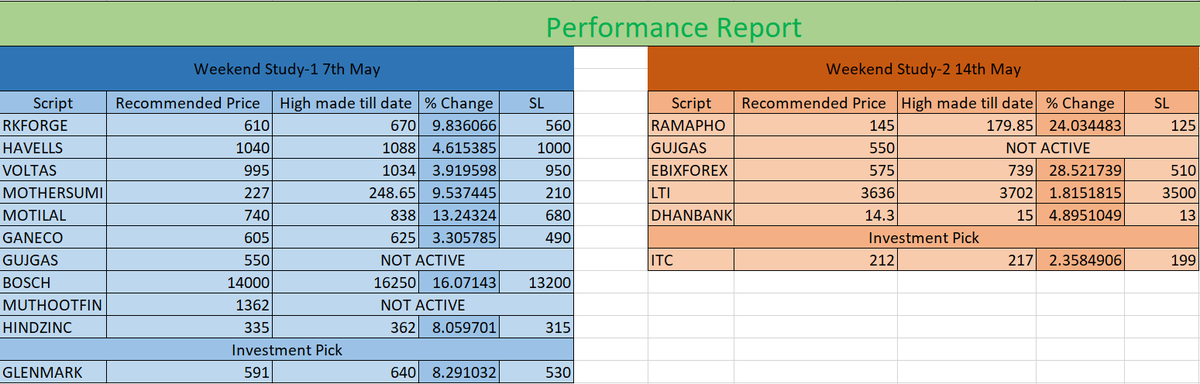This screenshot has height=384, width=1200.
Task: Select the Performance Report title cell
Action: click(600, 23)
